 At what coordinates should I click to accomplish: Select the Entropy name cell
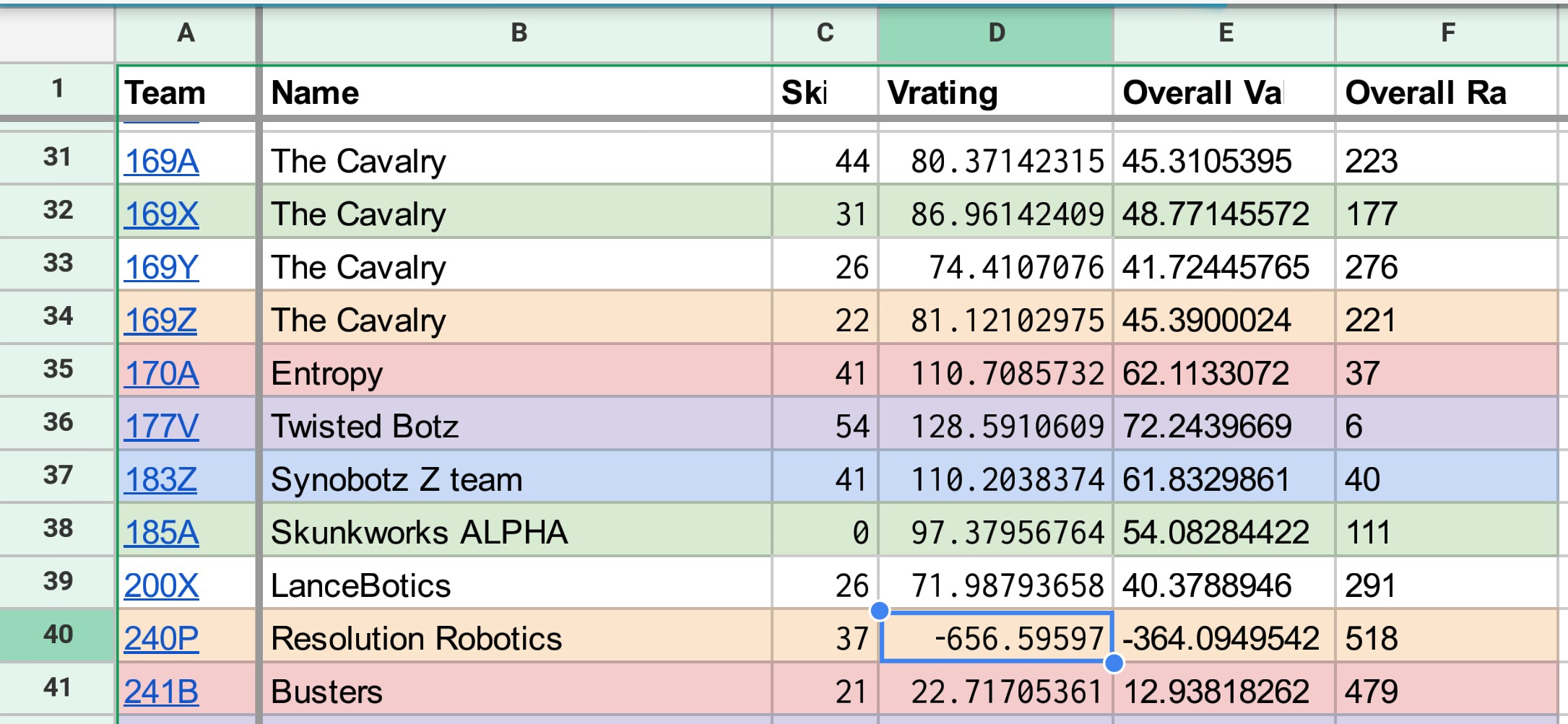coord(517,372)
